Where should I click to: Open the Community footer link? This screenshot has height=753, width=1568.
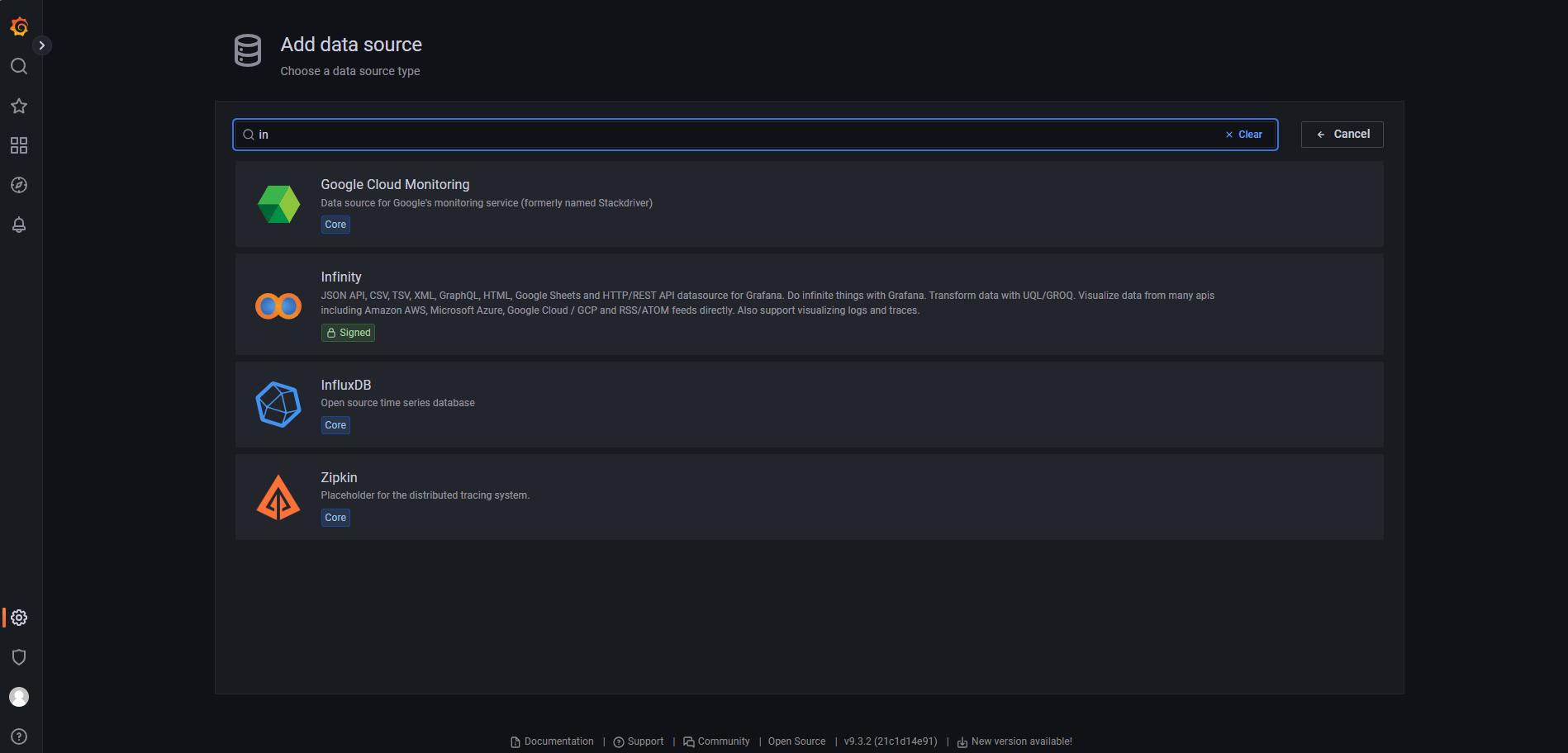716,741
